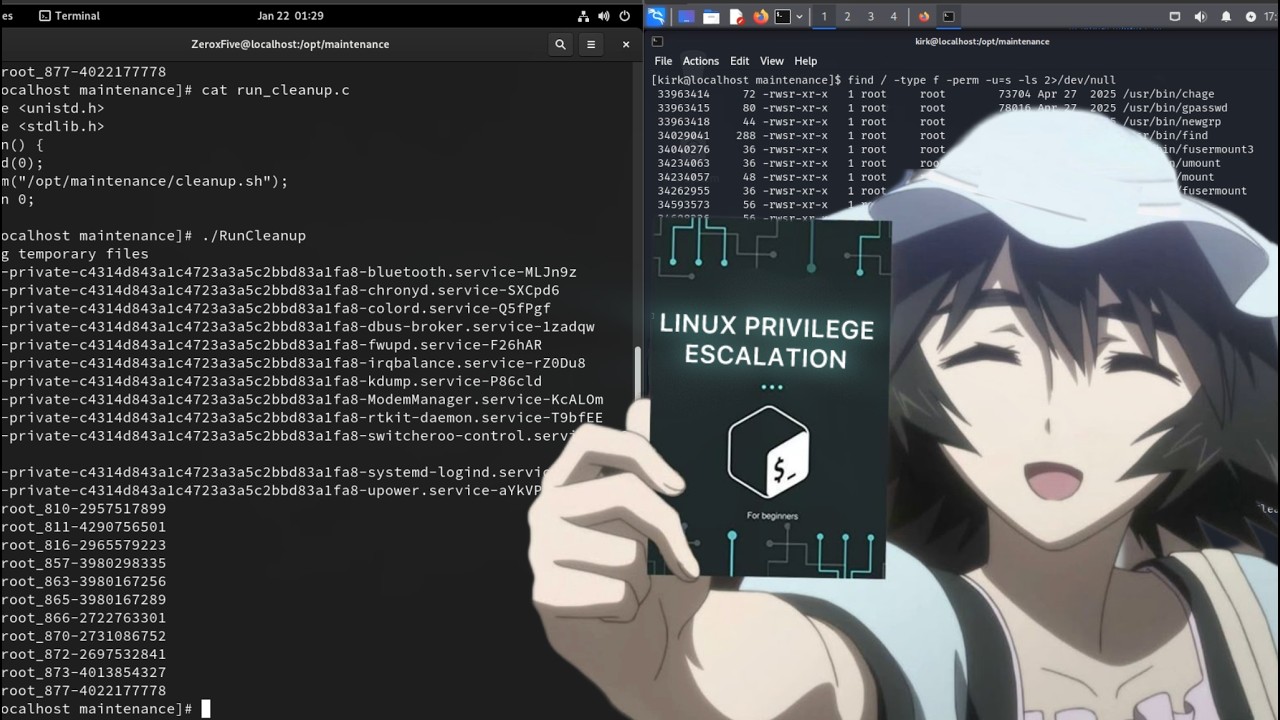The height and width of the screenshot is (720, 1280).
Task: Switch to workspace 3
Action: pyautogui.click(x=870, y=16)
